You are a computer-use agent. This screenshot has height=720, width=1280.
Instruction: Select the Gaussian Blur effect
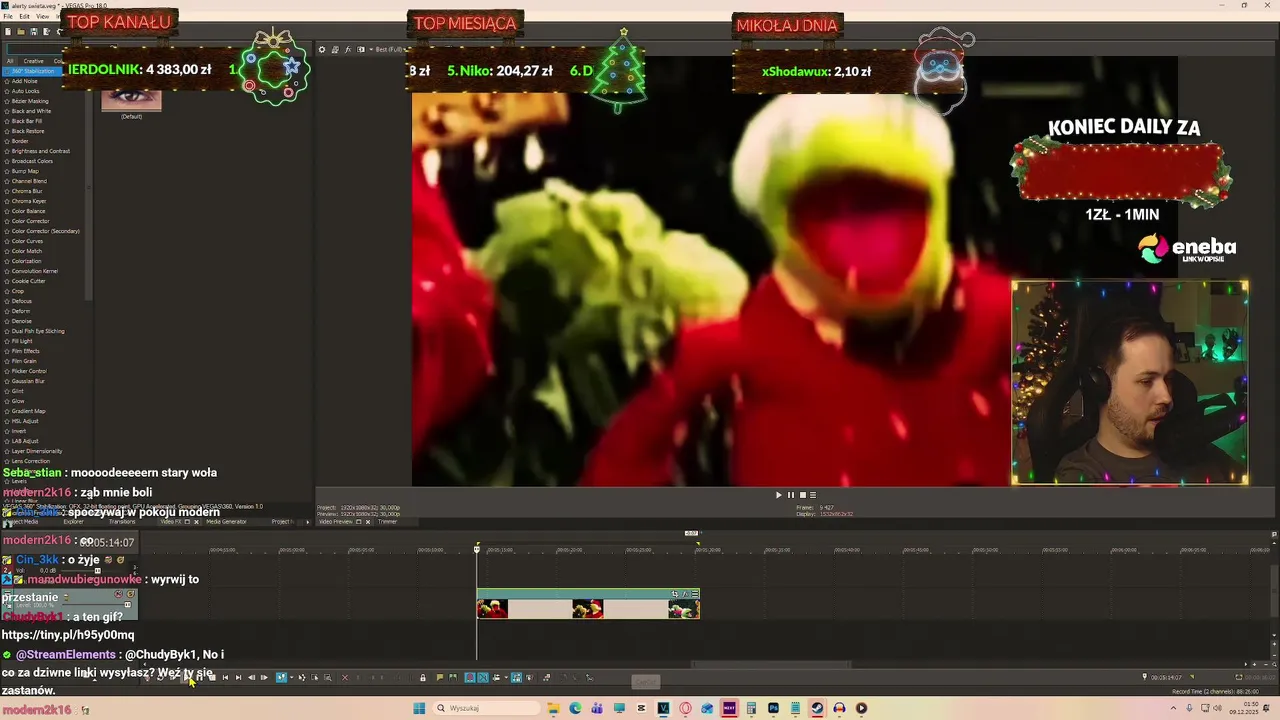27,381
